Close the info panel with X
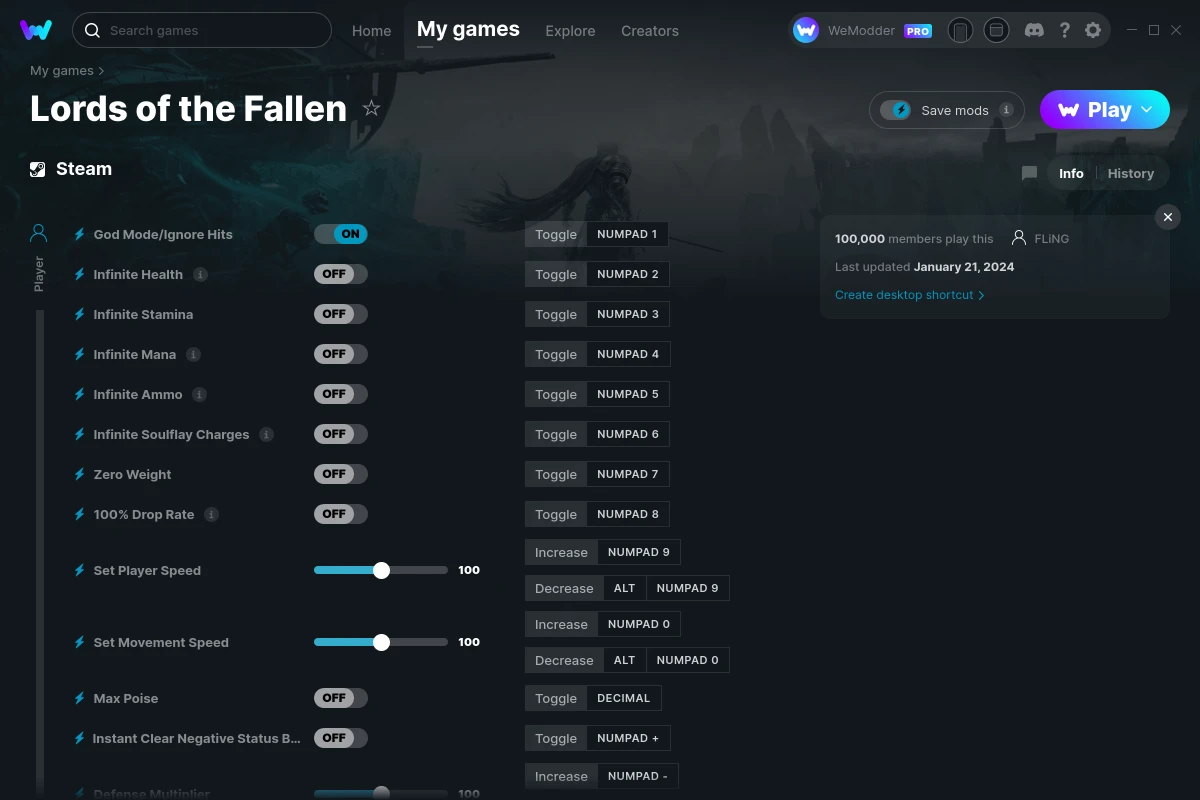 (1167, 217)
